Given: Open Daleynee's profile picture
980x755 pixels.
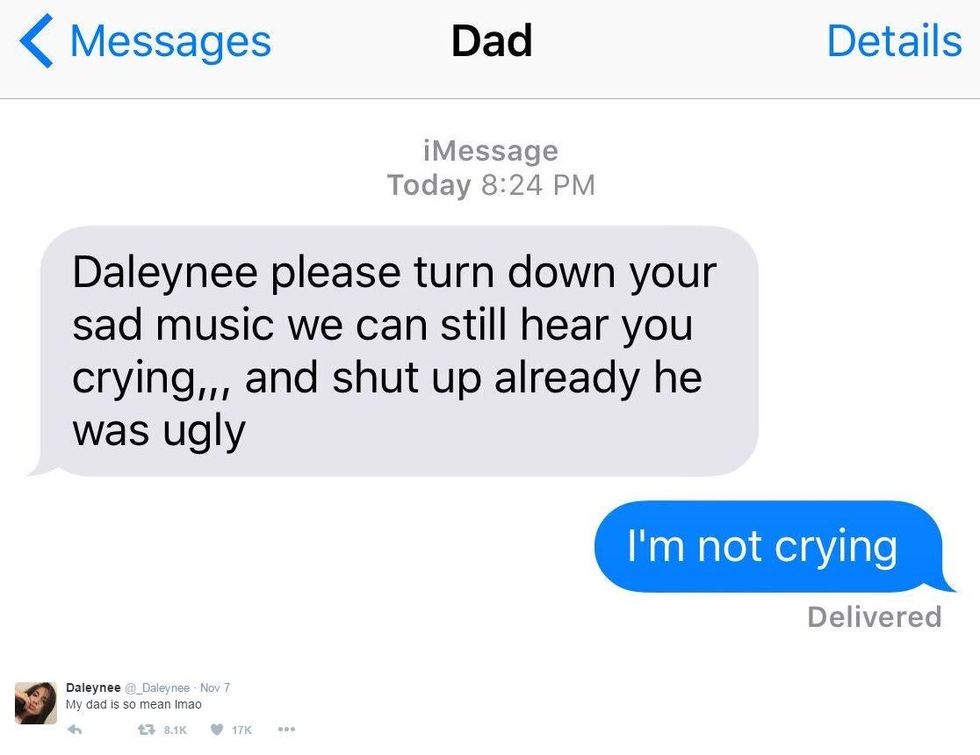Looking at the screenshot, I should [36, 703].
